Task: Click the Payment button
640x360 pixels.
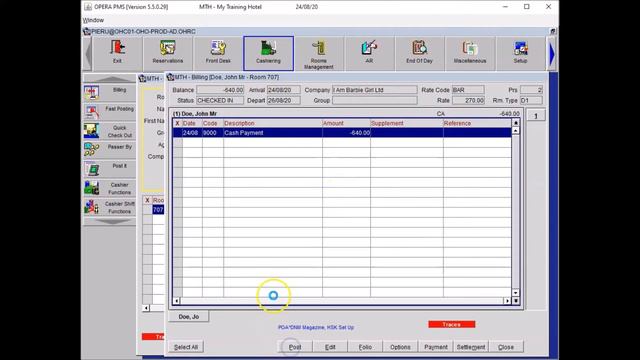Action: [436, 347]
